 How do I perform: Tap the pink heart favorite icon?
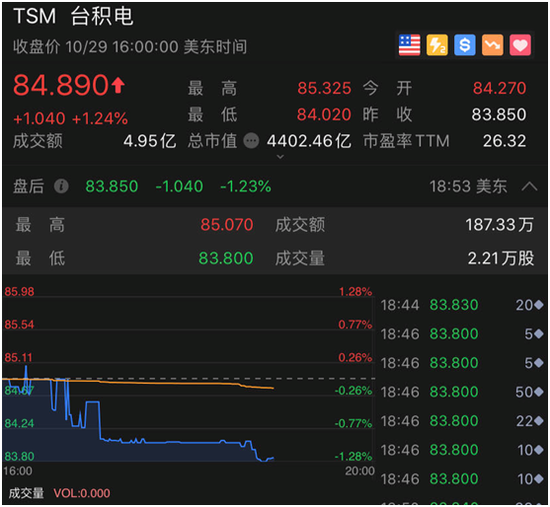(x=520, y=45)
